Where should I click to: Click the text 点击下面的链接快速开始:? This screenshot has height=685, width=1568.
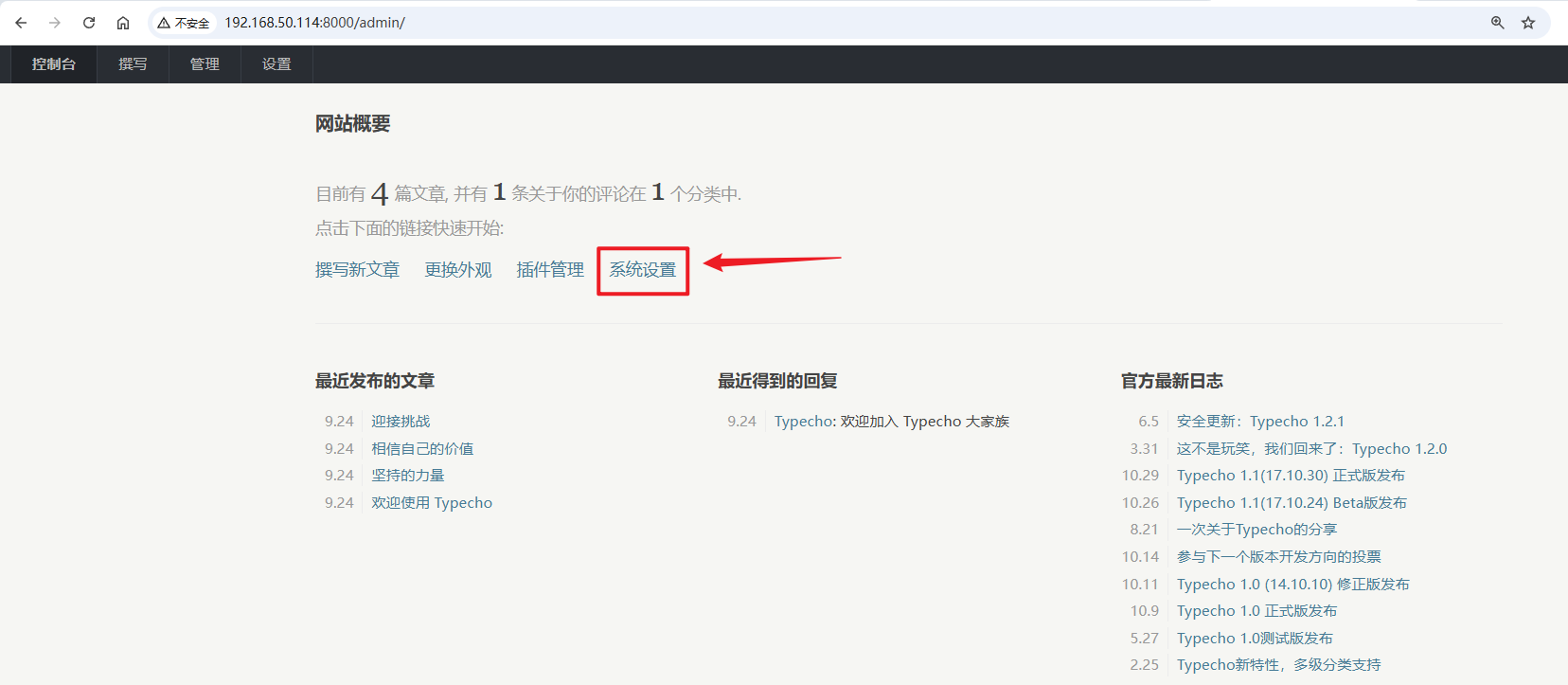[x=410, y=228]
